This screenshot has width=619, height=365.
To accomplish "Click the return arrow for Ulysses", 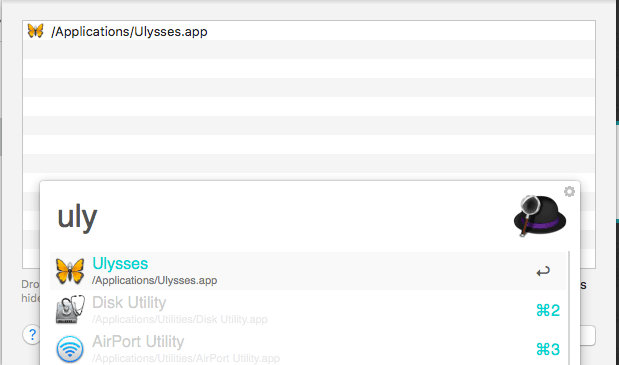I will (543, 271).
